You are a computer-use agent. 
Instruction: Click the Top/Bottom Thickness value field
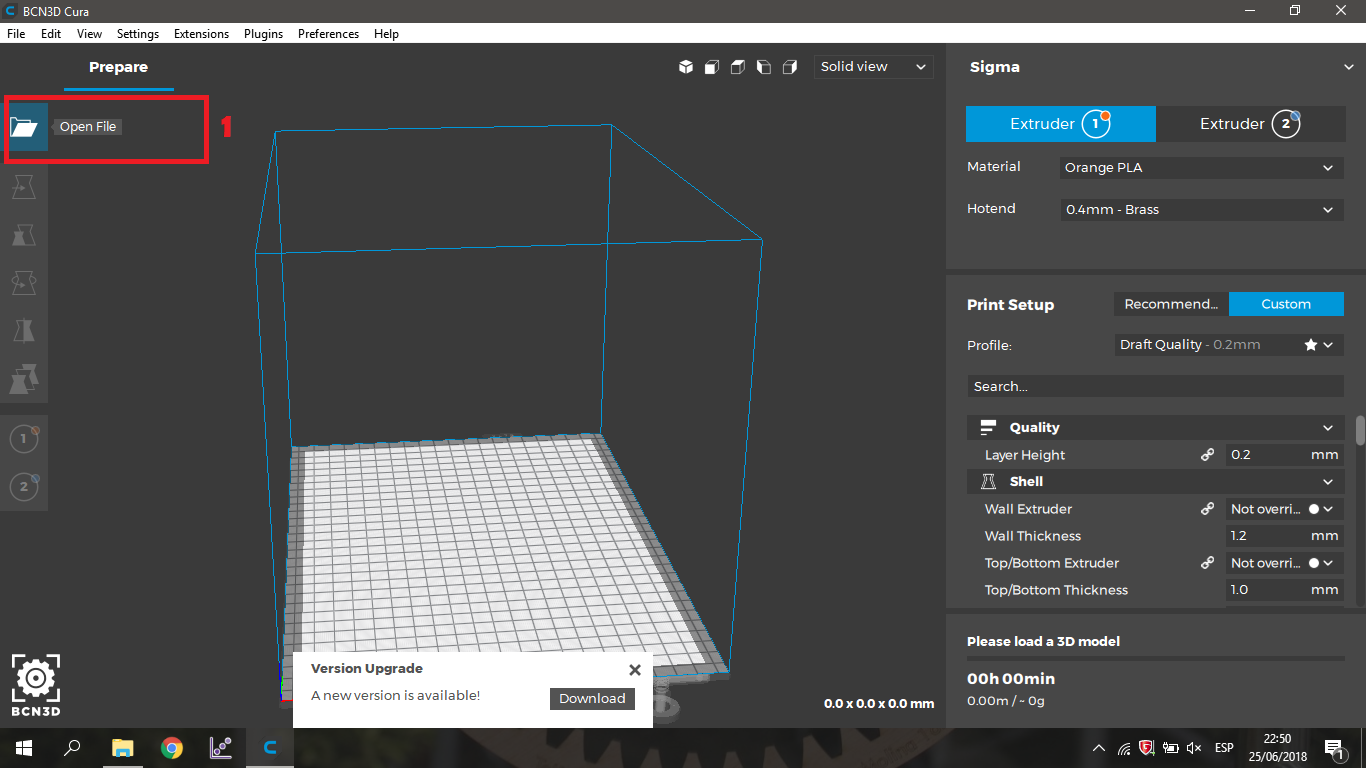(1285, 590)
